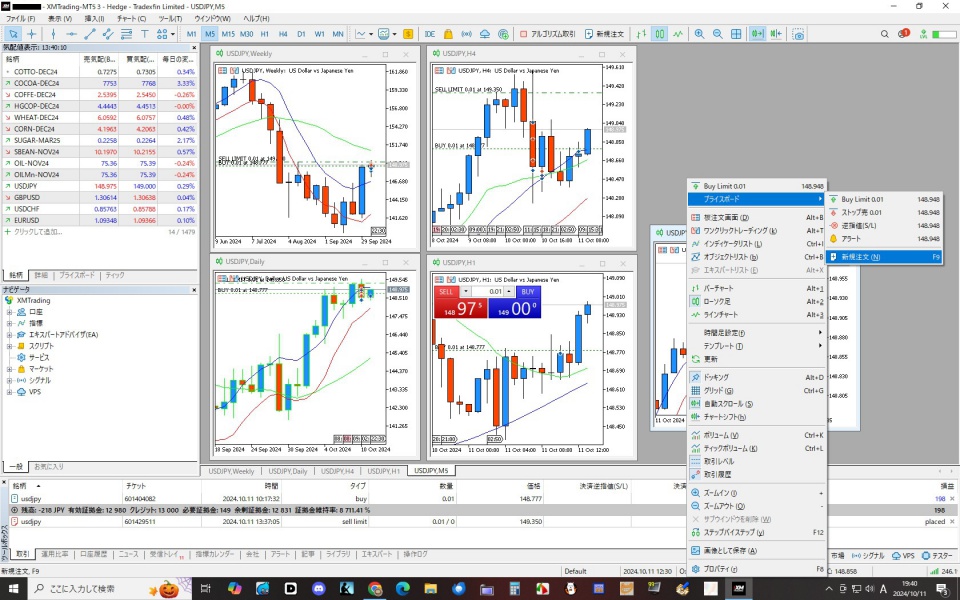
Task: Click the Windows taskbar search box
Action: (100, 588)
